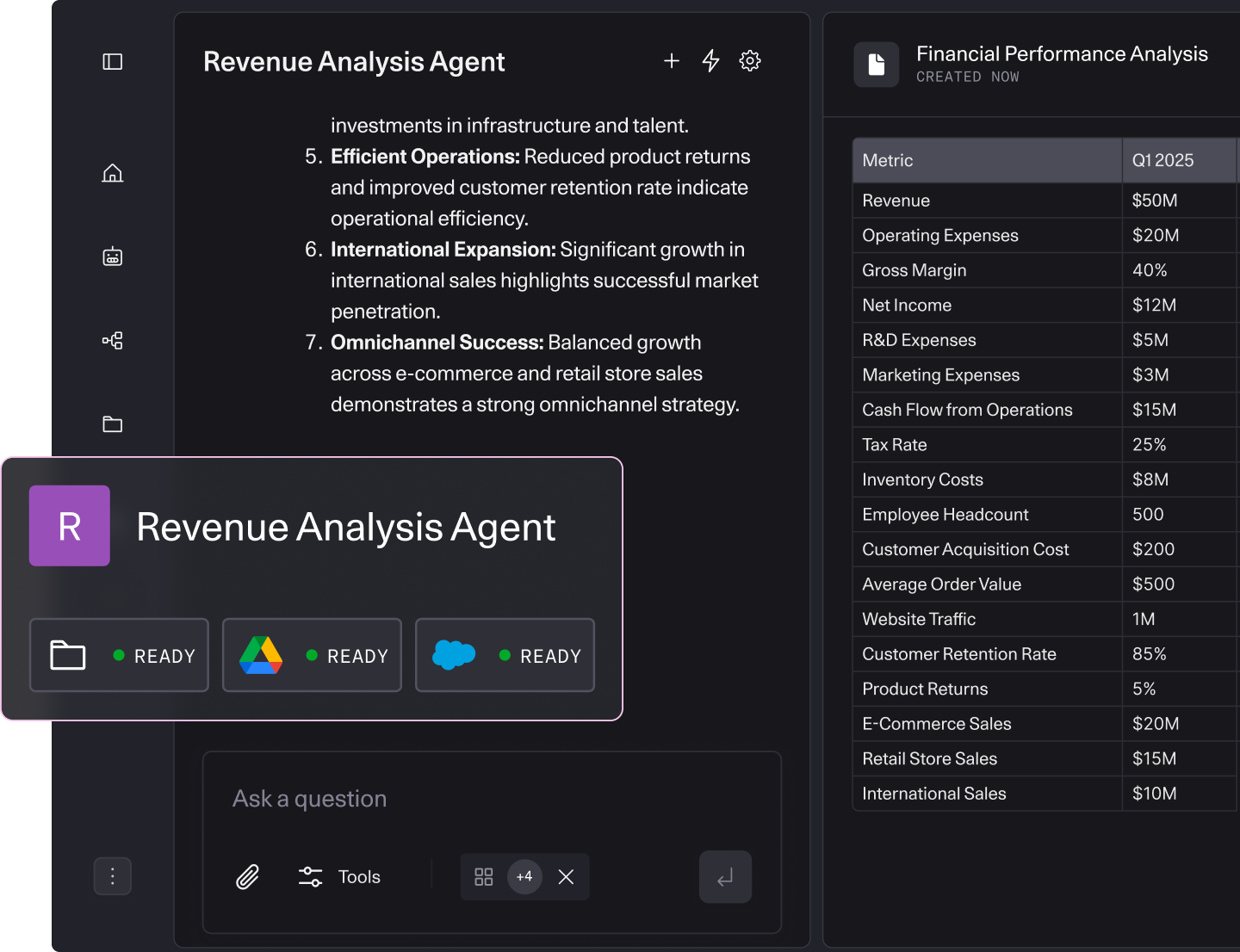Image resolution: width=1240 pixels, height=952 pixels.
Task: Click the Revenue Analysis Agent chat title
Action: point(354,62)
